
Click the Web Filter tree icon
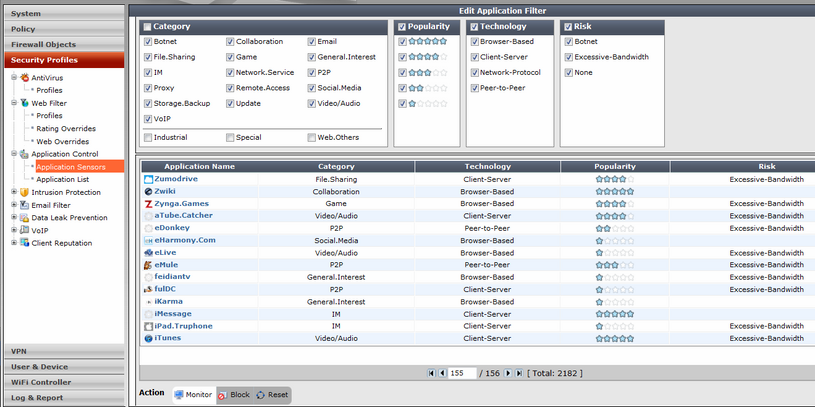24,103
